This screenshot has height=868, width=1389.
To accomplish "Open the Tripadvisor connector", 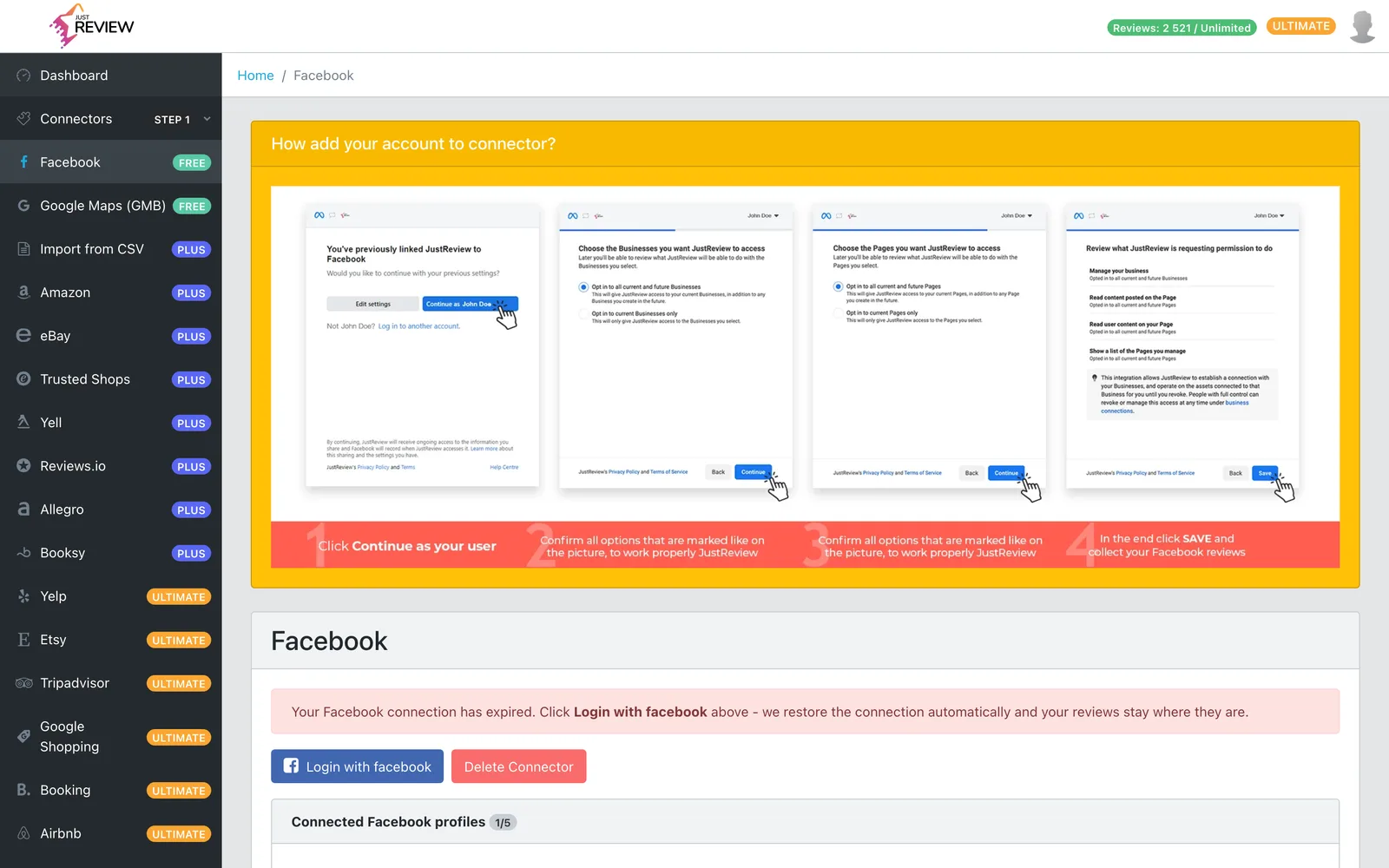I will pos(111,683).
